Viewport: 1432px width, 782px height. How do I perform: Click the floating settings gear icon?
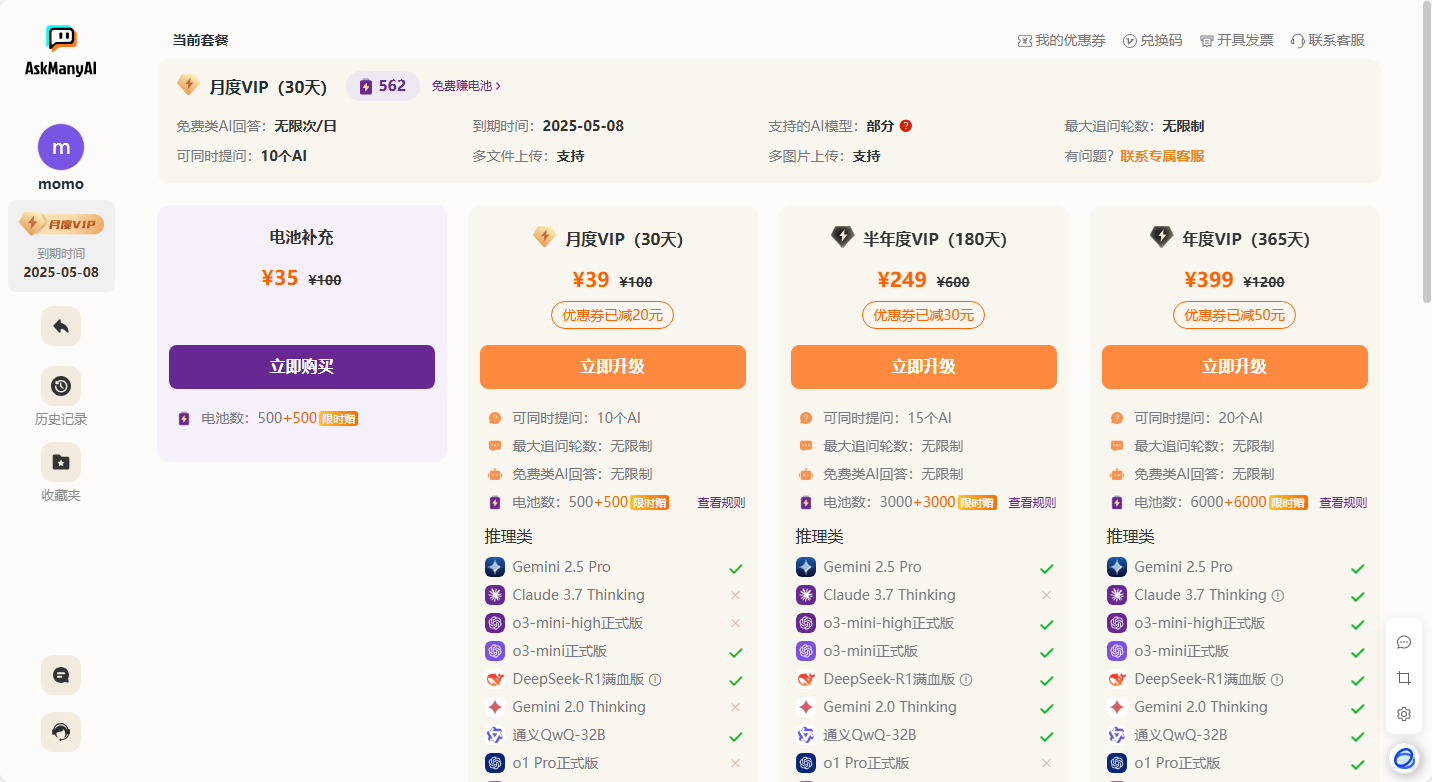click(1404, 714)
